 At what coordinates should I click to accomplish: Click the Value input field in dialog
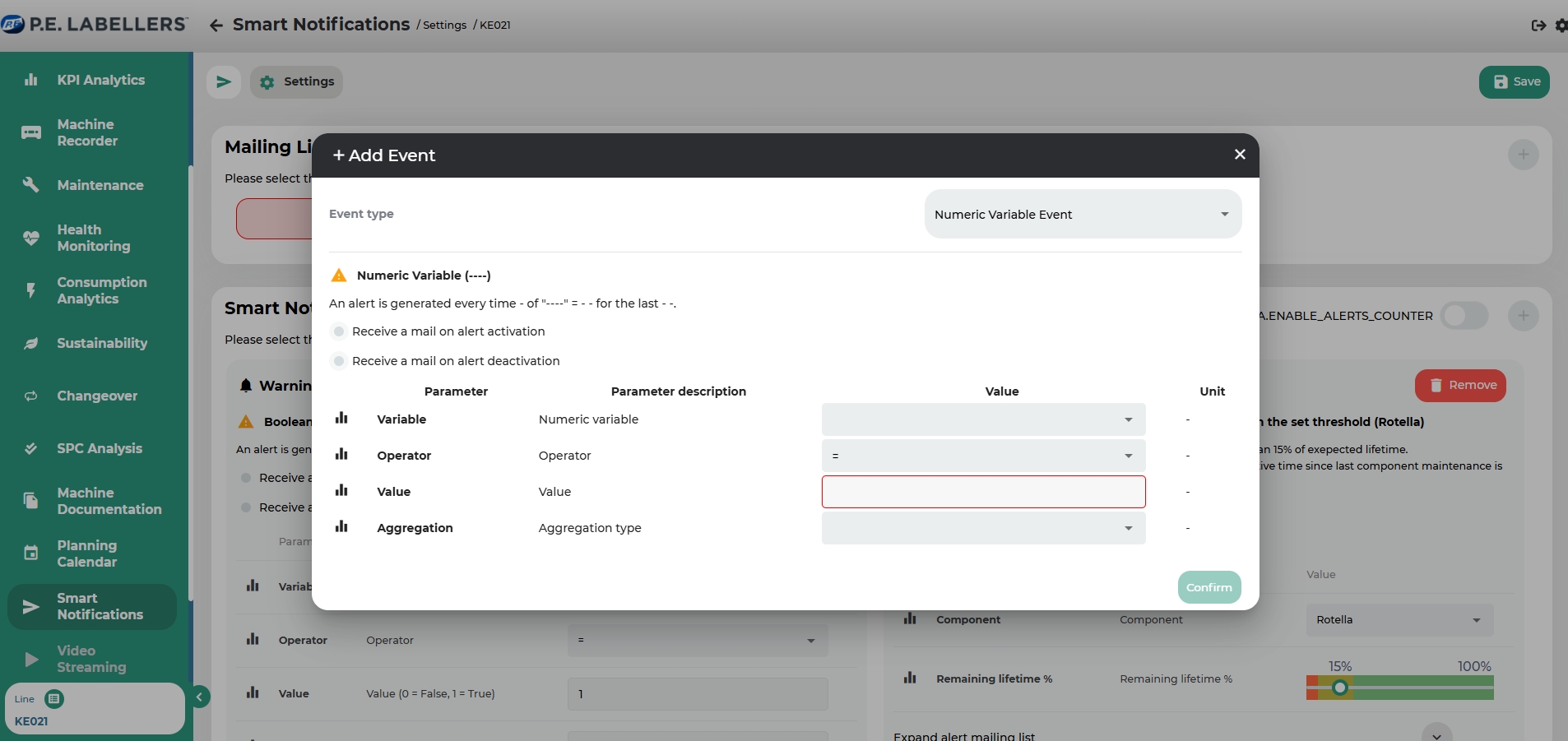tap(983, 492)
